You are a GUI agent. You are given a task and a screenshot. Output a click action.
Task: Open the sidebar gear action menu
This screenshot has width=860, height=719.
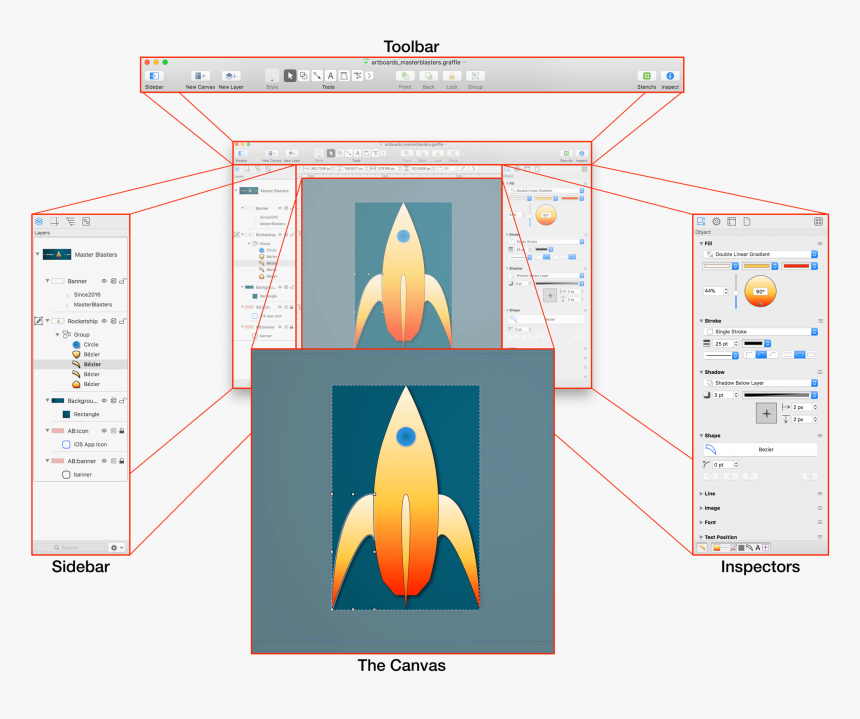point(117,547)
